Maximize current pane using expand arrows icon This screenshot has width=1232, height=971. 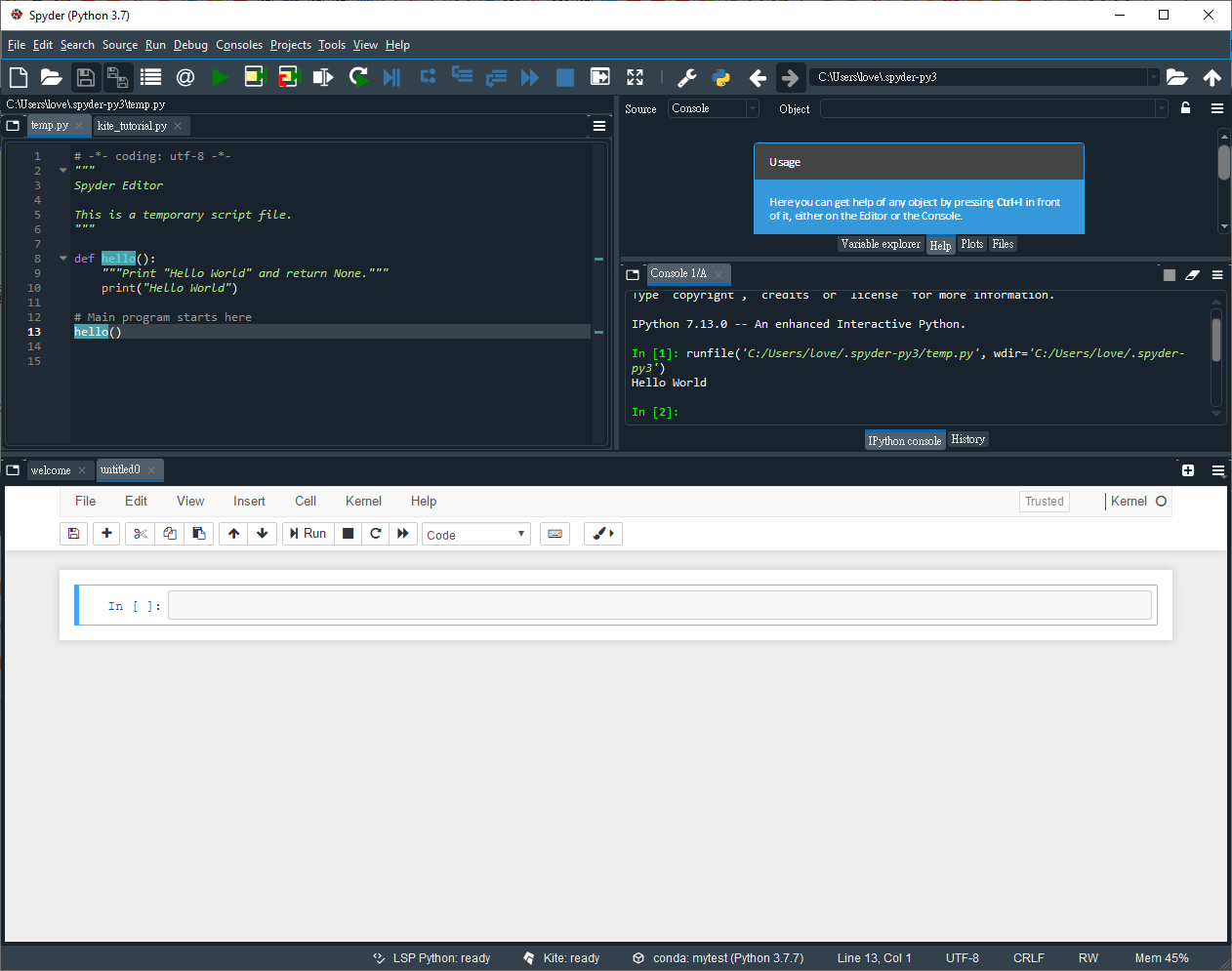pos(635,77)
